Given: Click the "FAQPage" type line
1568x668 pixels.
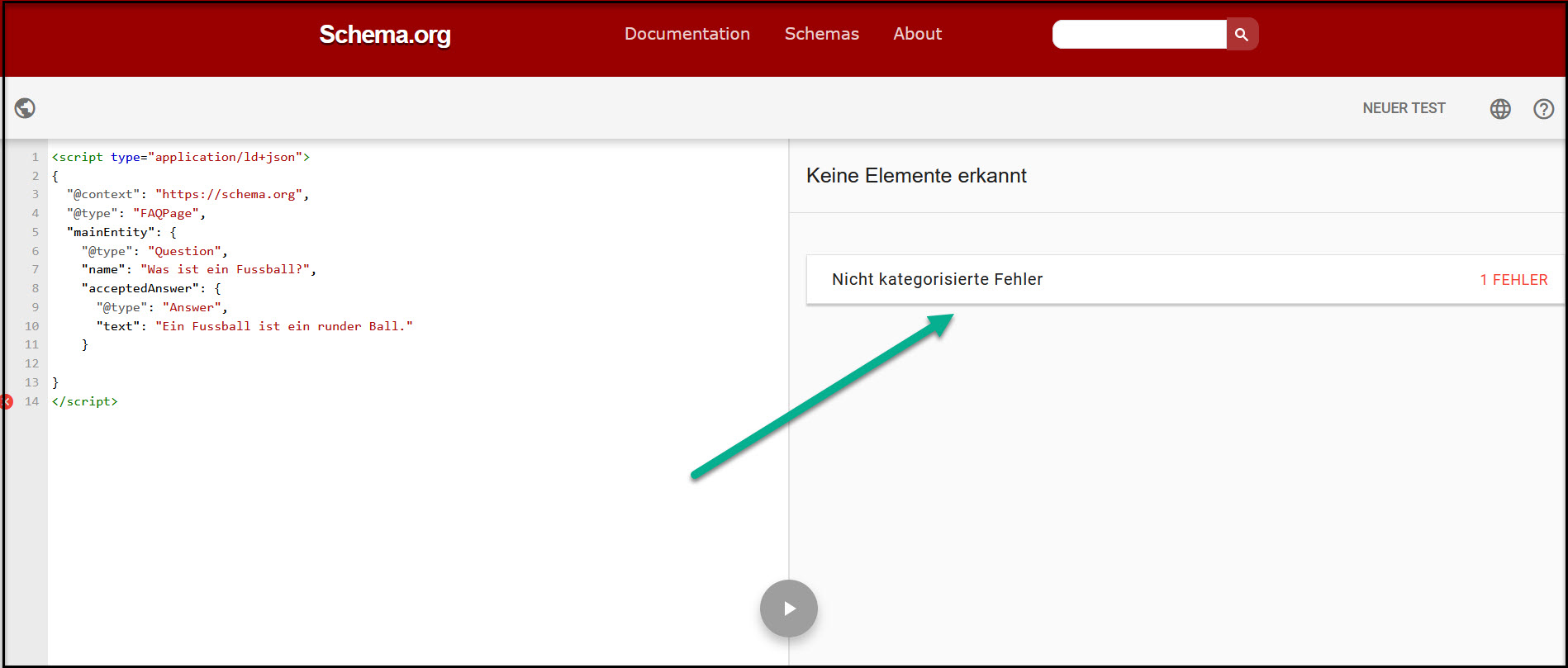Looking at the screenshot, I should pos(136,213).
